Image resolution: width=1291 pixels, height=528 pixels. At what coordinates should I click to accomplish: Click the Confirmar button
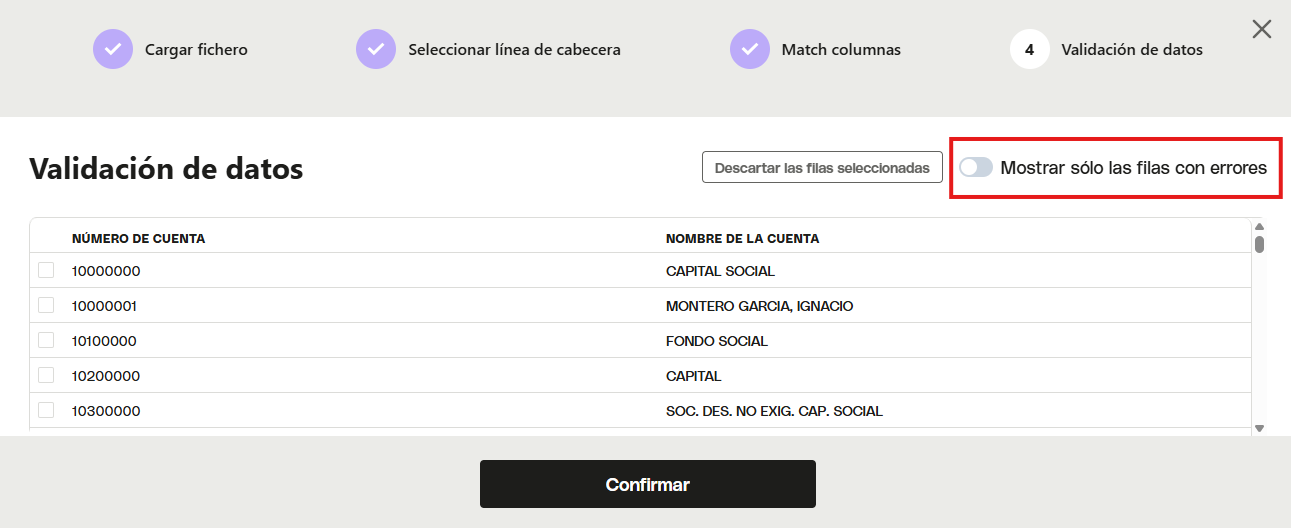[x=648, y=484]
